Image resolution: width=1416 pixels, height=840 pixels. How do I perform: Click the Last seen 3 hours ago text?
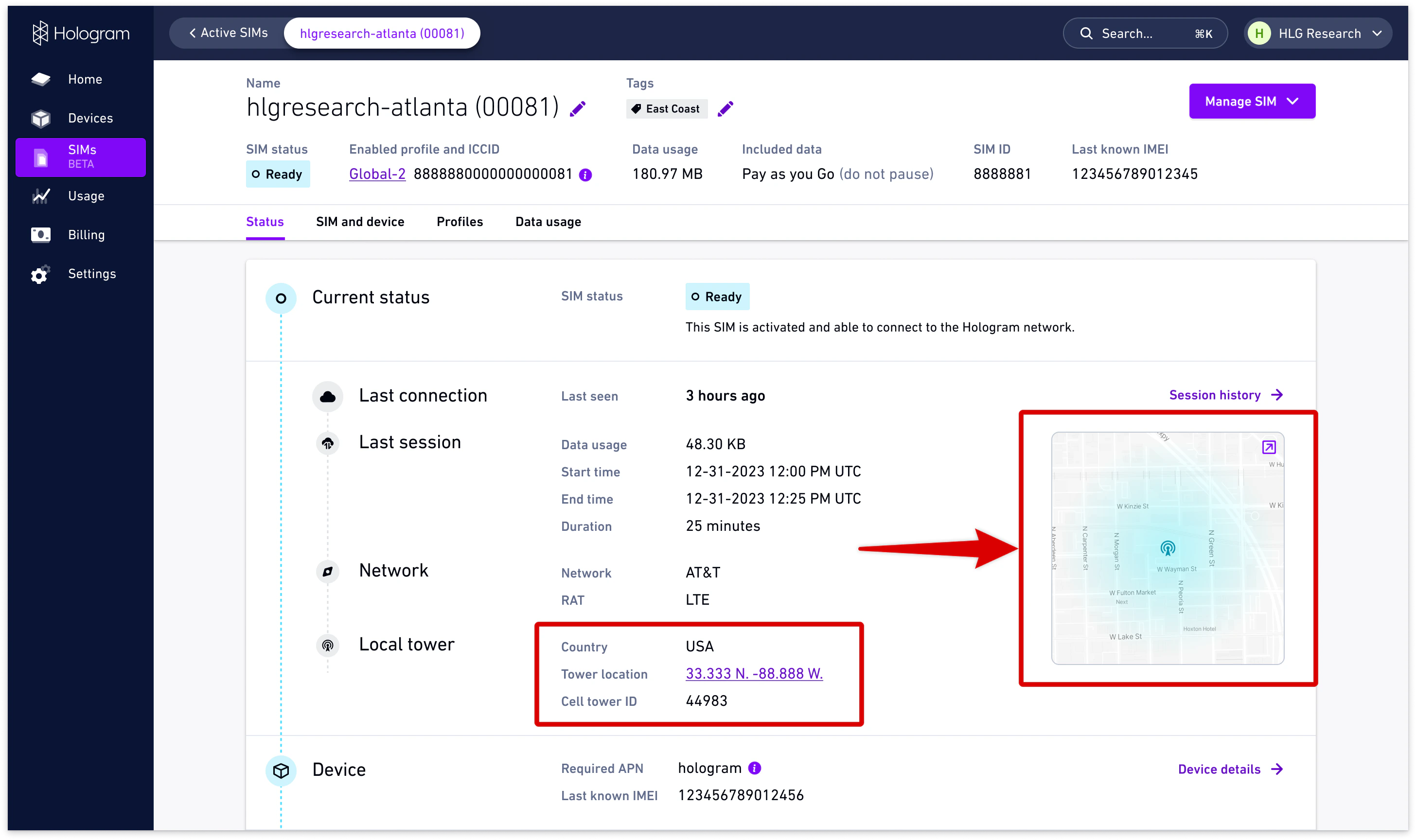click(726, 396)
